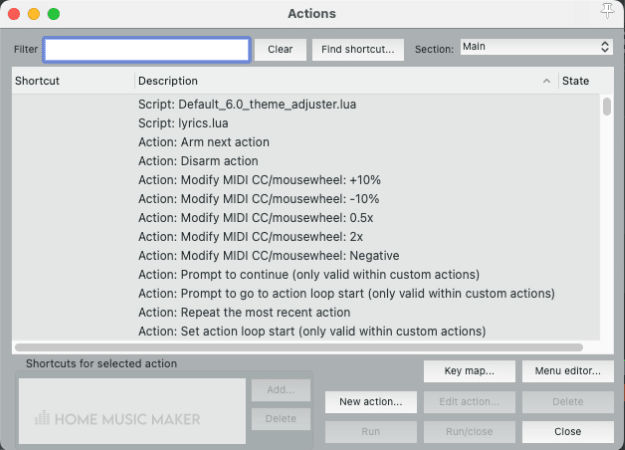Click the vertical scrollbar thumb of action list
The height and width of the screenshot is (450, 625).
pyautogui.click(x=607, y=106)
